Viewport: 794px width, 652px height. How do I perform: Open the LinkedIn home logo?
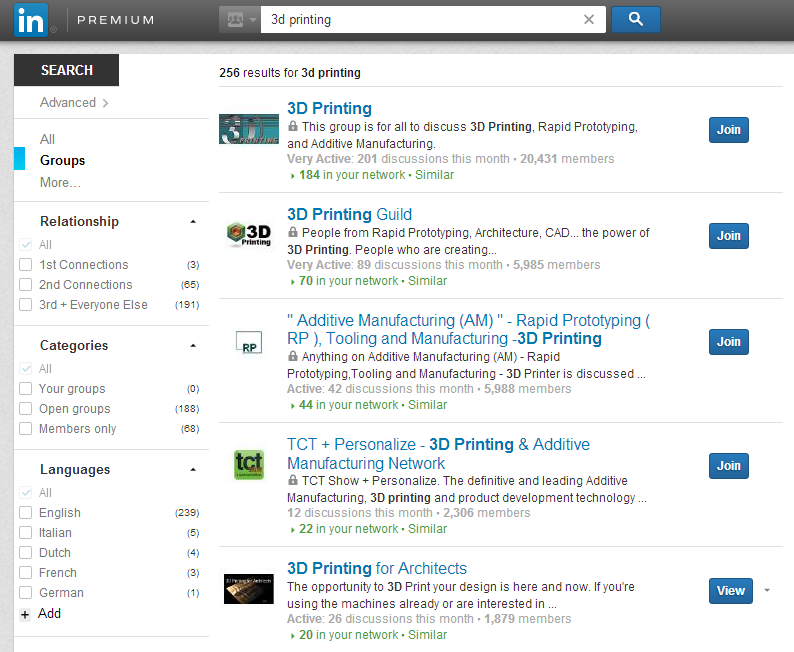[x=31, y=20]
